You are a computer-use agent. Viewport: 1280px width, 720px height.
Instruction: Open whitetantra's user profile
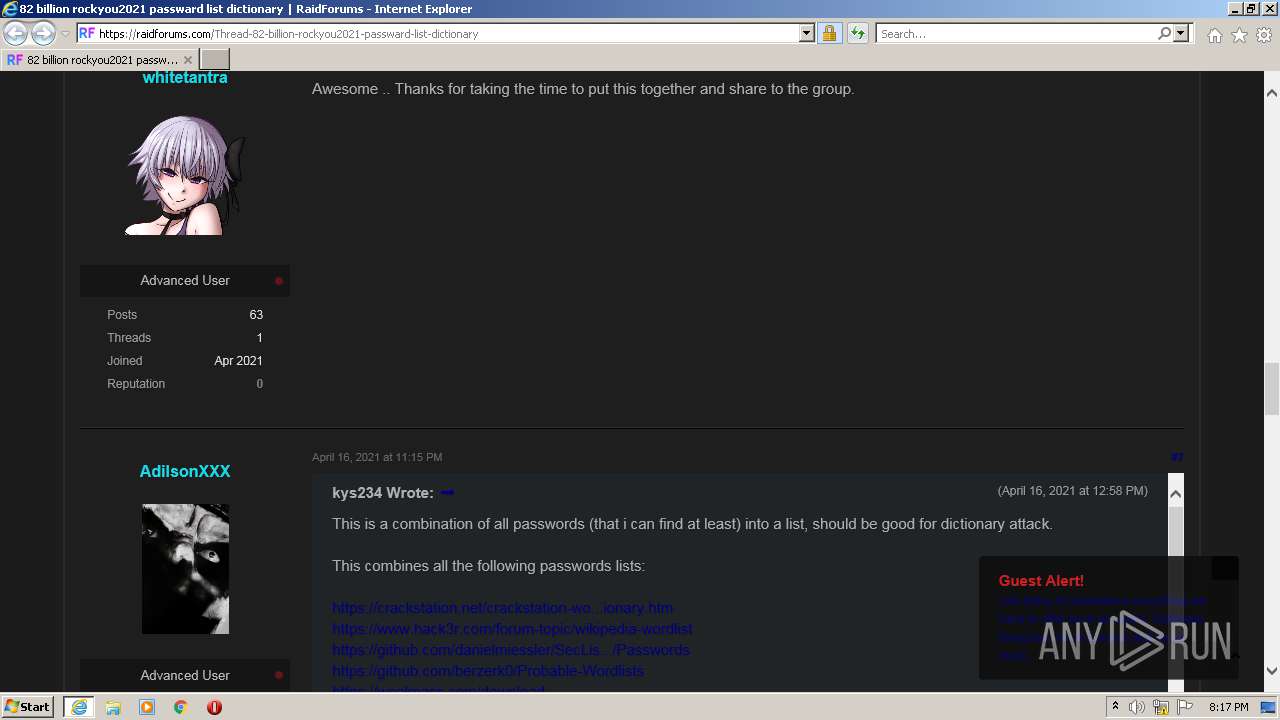185,78
